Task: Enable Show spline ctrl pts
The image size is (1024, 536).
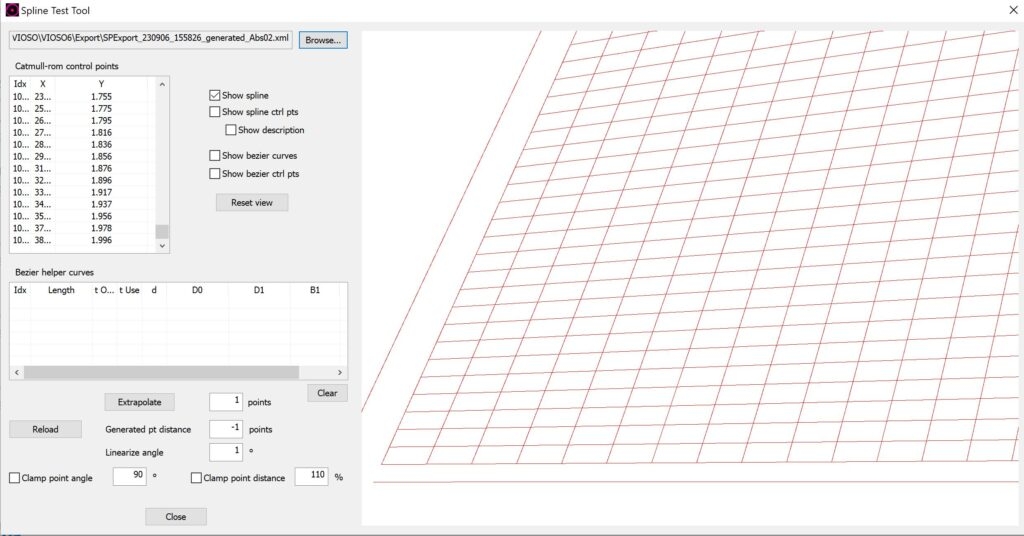Action: click(215, 112)
